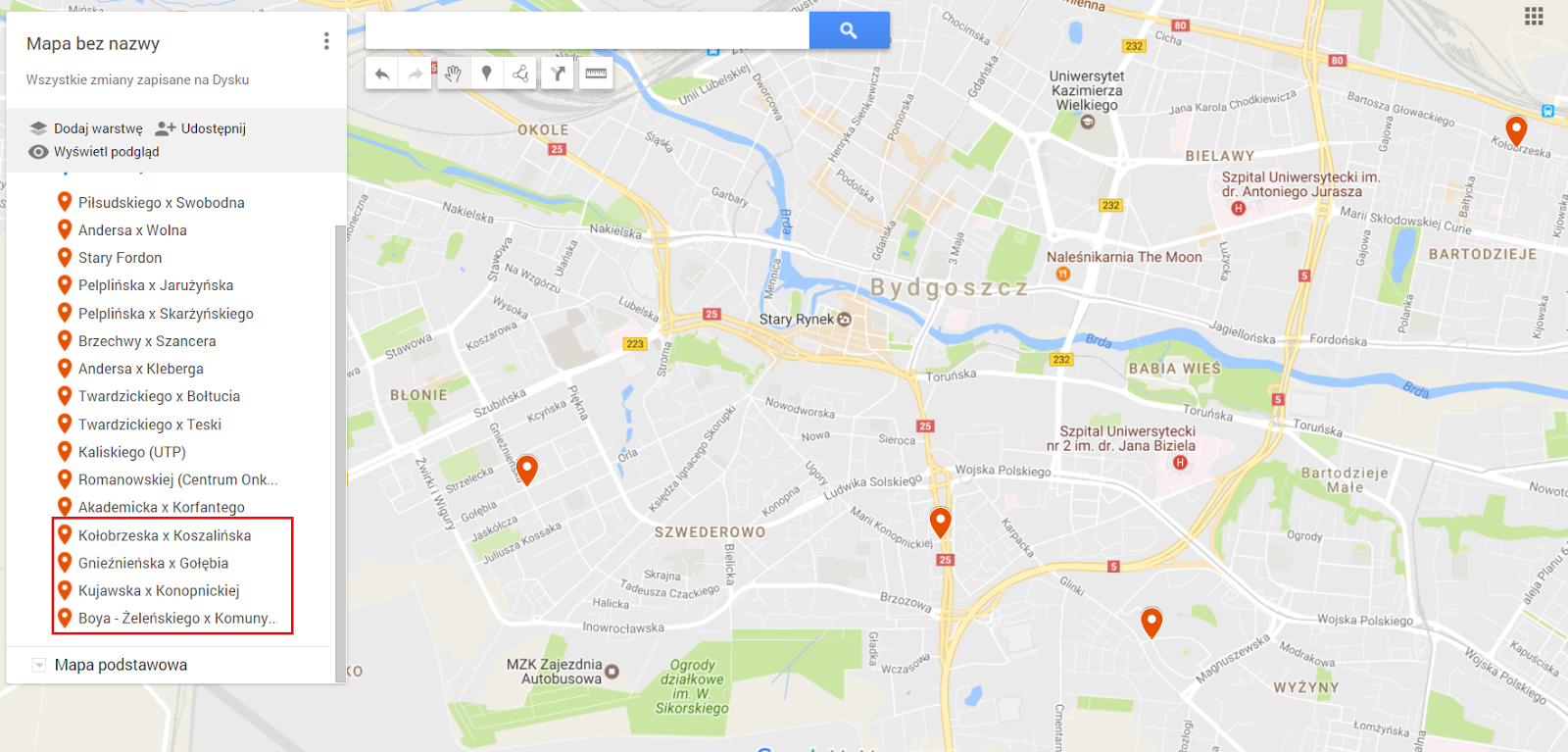Expand the Mapa podstawowa base map arrow

[39, 665]
